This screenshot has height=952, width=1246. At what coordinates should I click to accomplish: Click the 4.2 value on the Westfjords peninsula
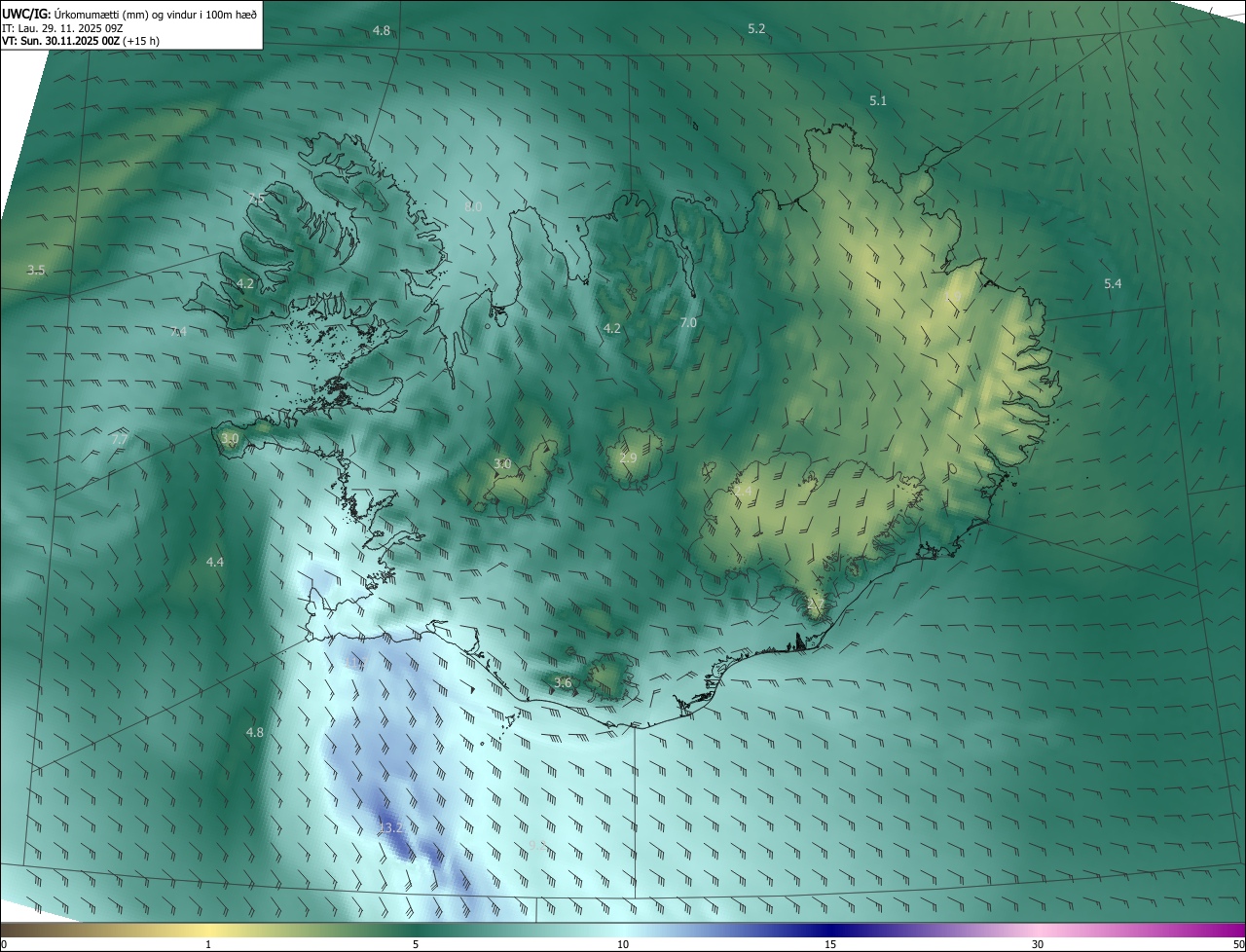click(x=245, y=283)
